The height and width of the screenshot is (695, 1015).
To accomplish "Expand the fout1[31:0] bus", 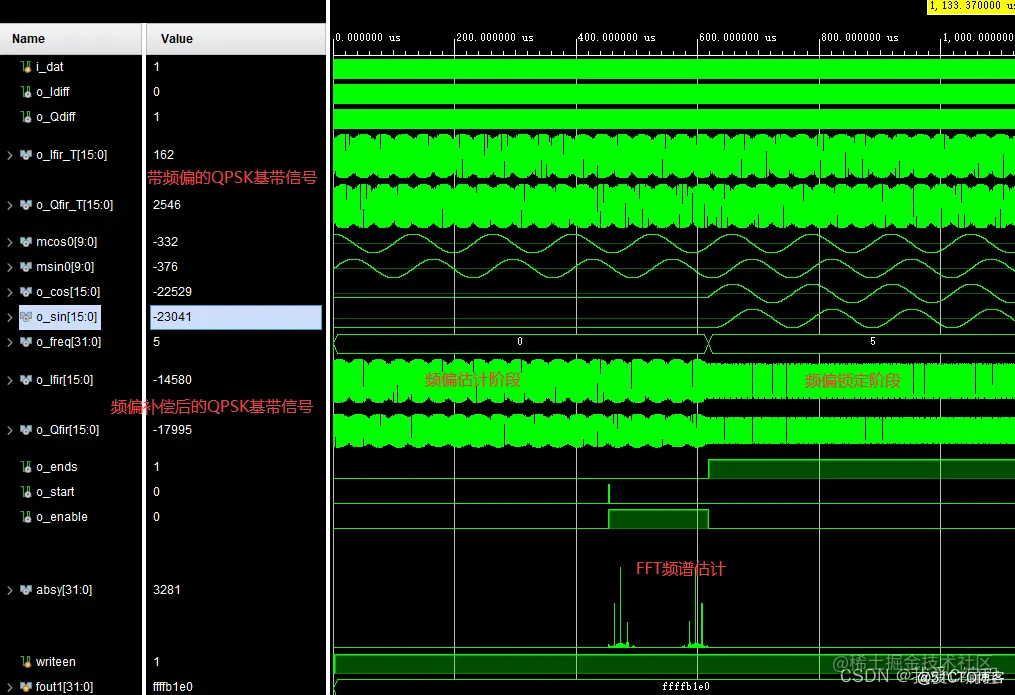I will (10, 687).
